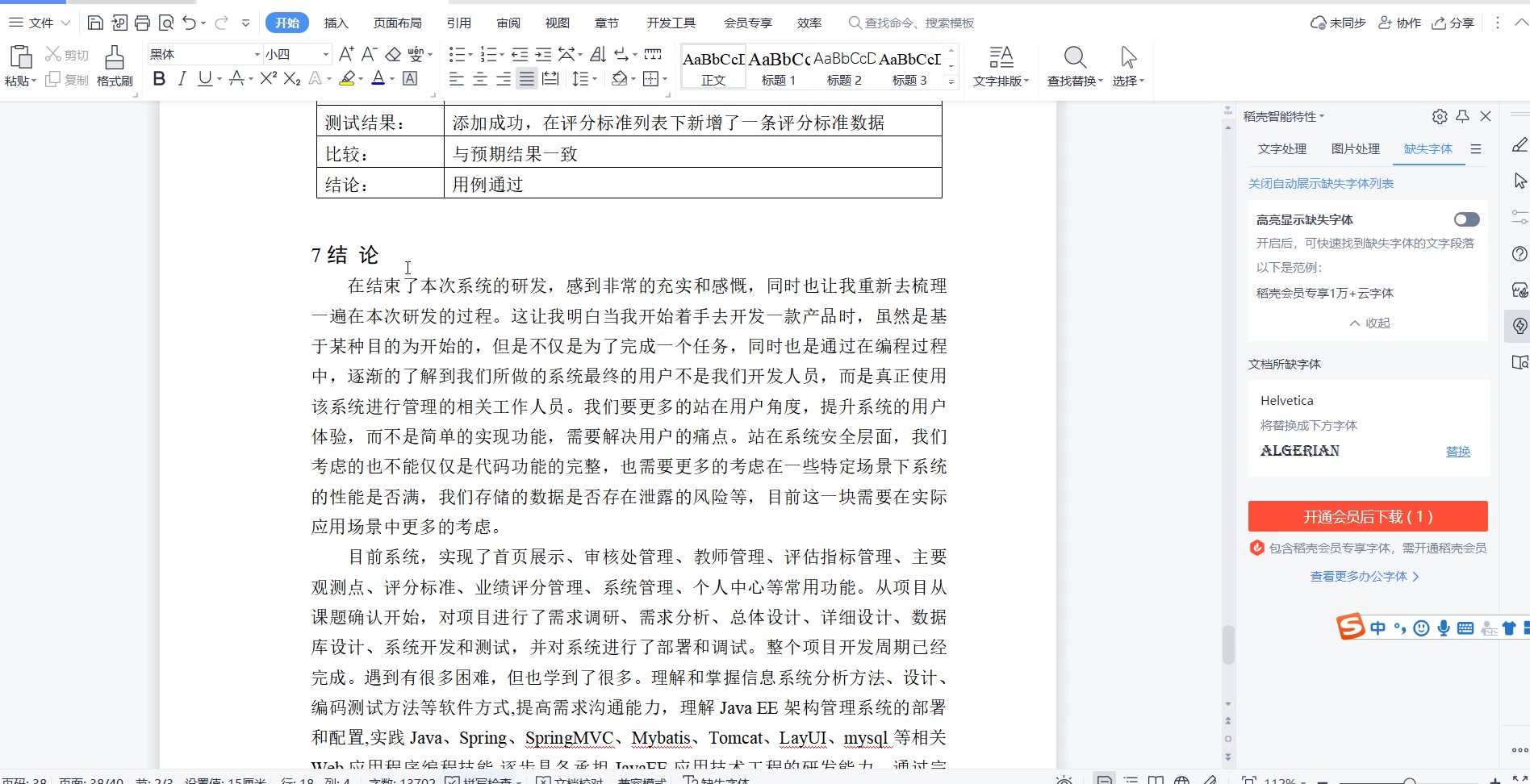1530x784 pixels.
Task: Click the justify text alignment icon
Action: click(x=527, y=79)
